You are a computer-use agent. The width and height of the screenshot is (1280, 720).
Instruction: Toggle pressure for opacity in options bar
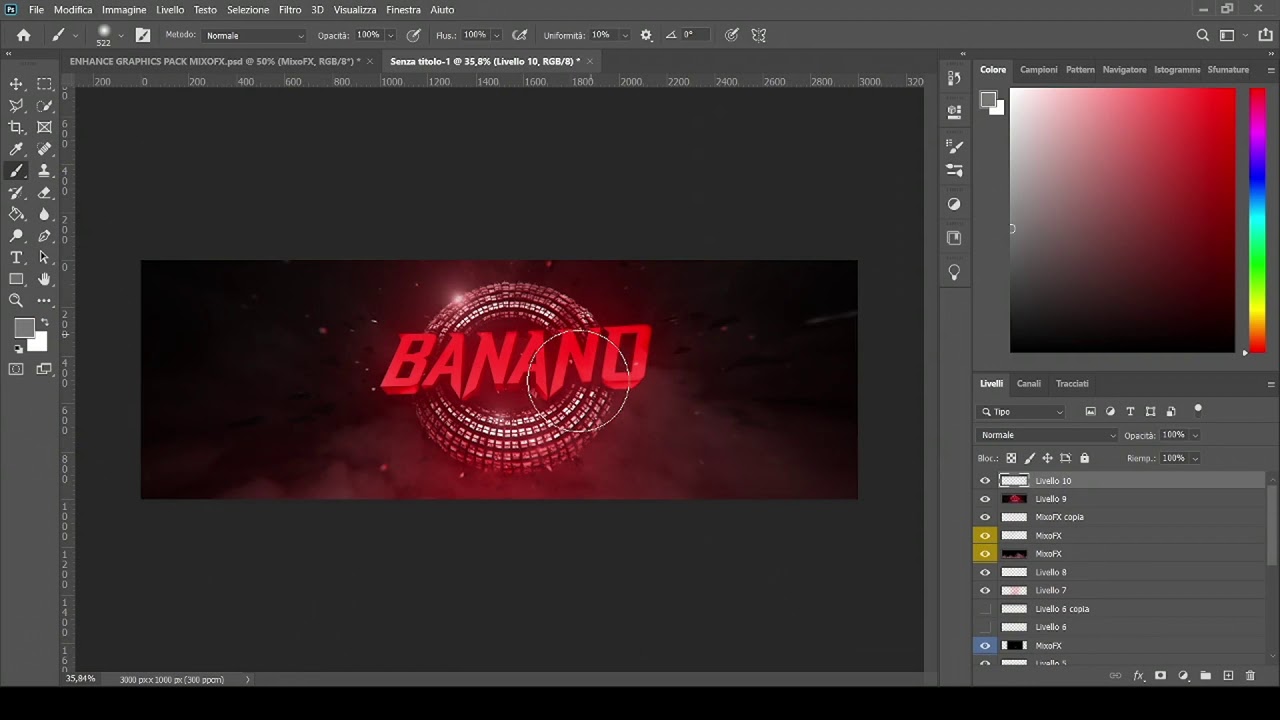click(413, 35)
